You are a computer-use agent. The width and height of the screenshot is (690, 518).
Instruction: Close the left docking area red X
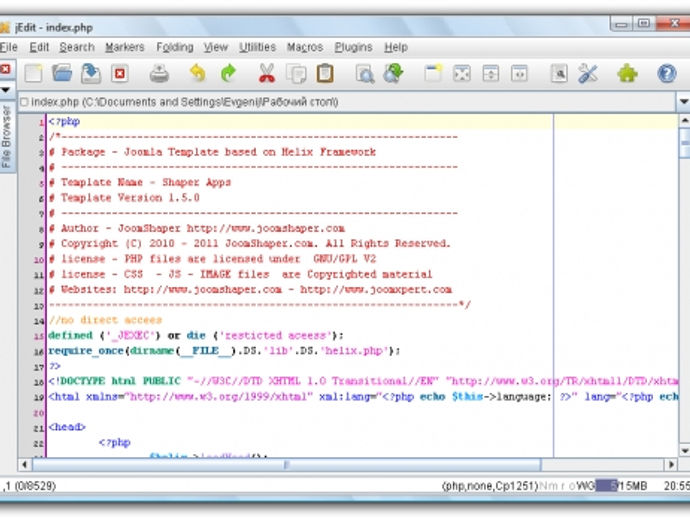(5, 70)
